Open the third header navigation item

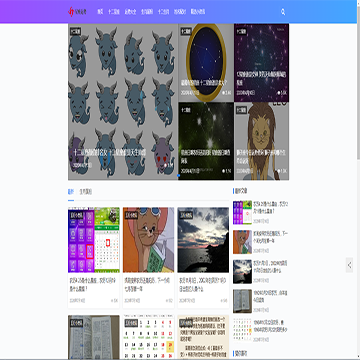click(x=130, y=12)
